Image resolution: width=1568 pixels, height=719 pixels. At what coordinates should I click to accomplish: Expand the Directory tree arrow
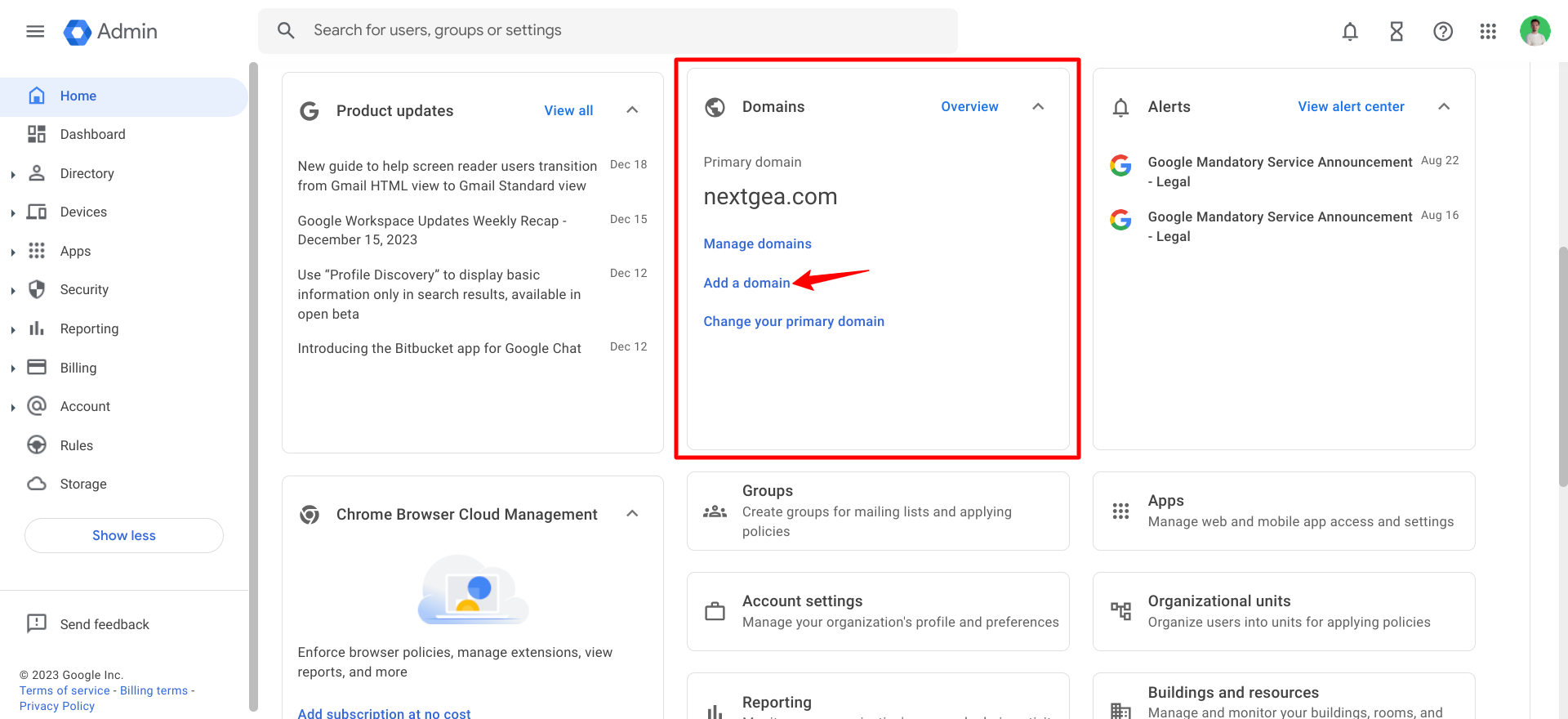13,174
